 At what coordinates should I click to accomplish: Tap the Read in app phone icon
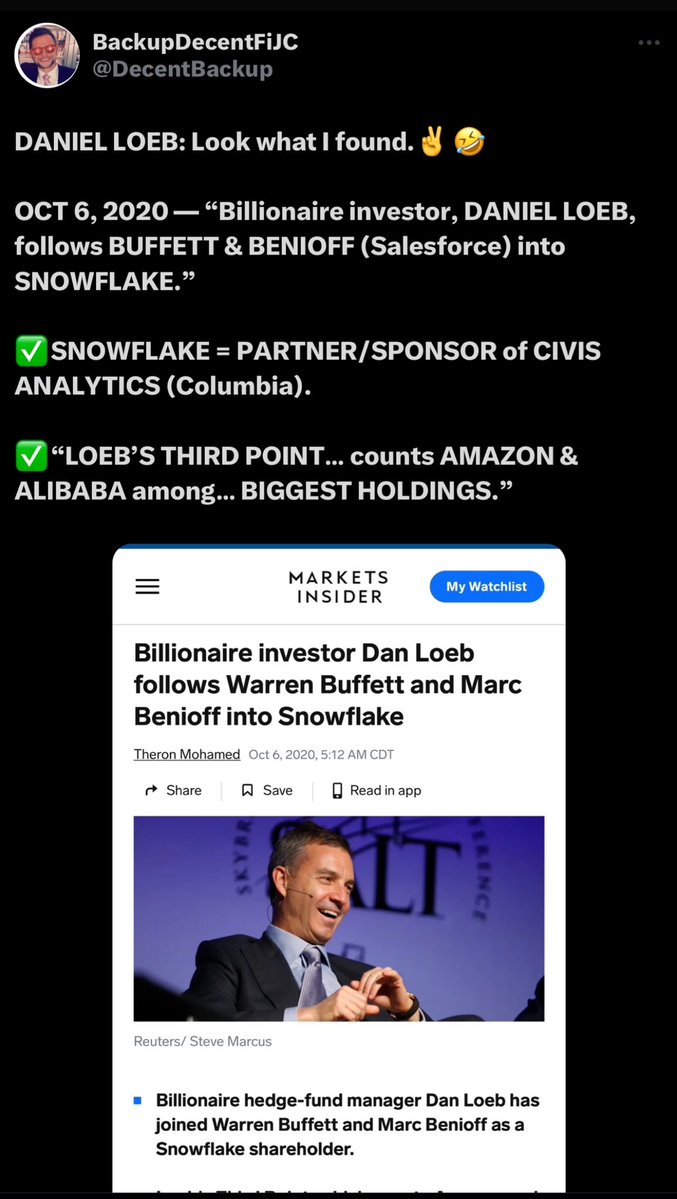click(x=337, y=790)
